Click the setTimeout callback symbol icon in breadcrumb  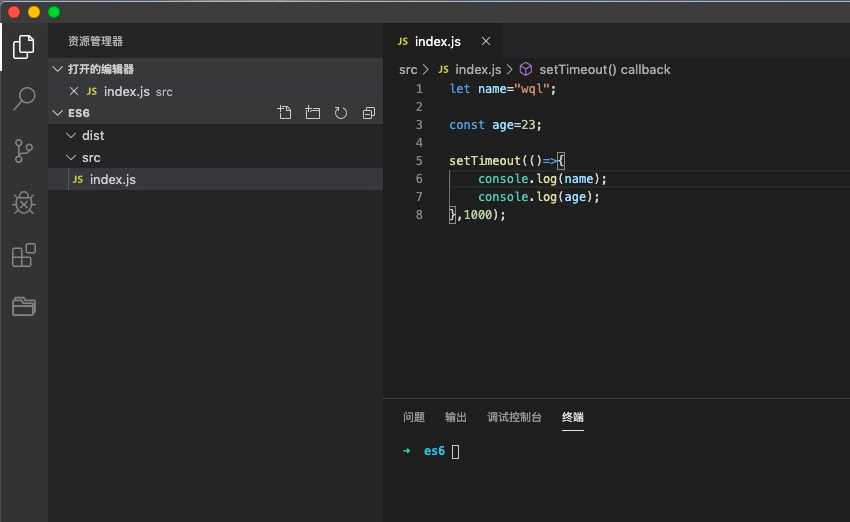[526, 69]
